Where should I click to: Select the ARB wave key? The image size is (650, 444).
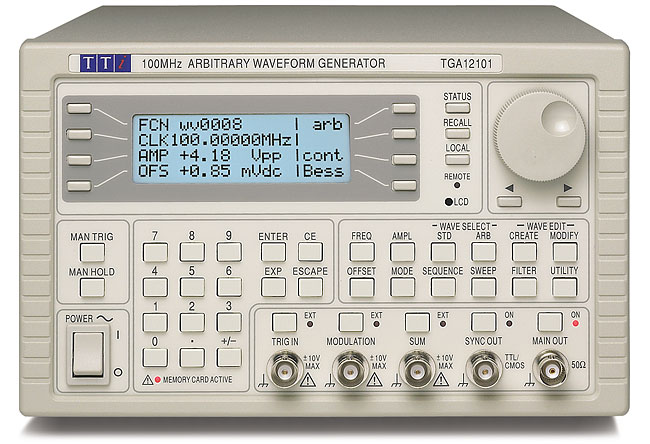(484, 252)
